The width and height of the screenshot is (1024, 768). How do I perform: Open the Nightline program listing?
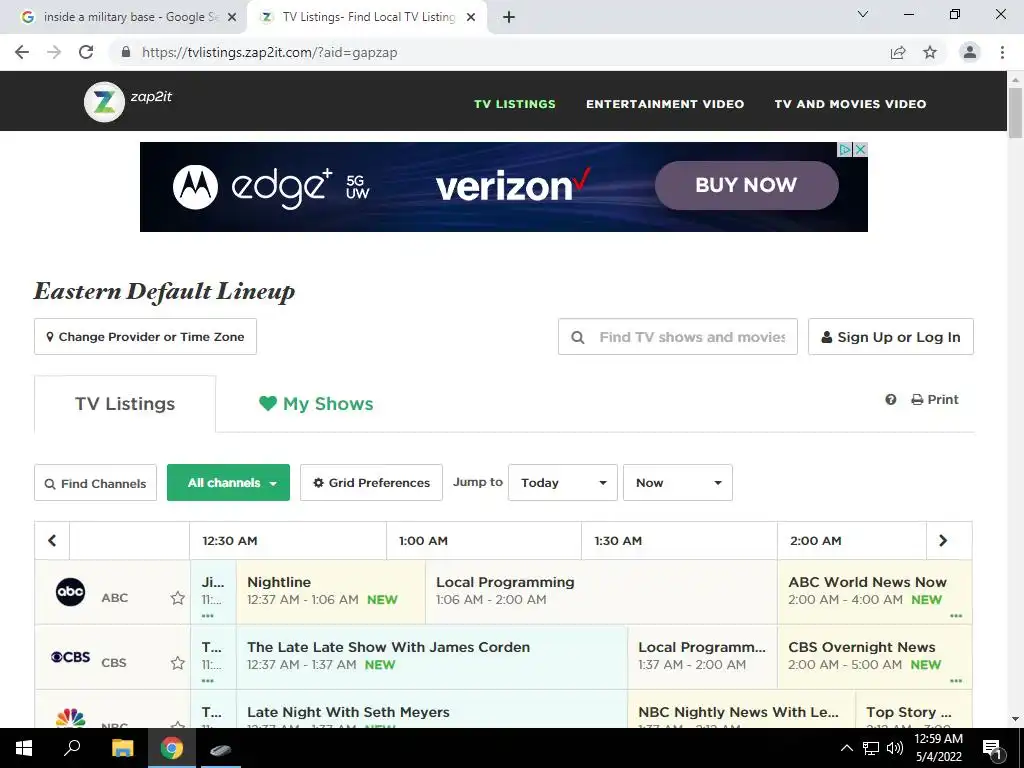[330, 590]
